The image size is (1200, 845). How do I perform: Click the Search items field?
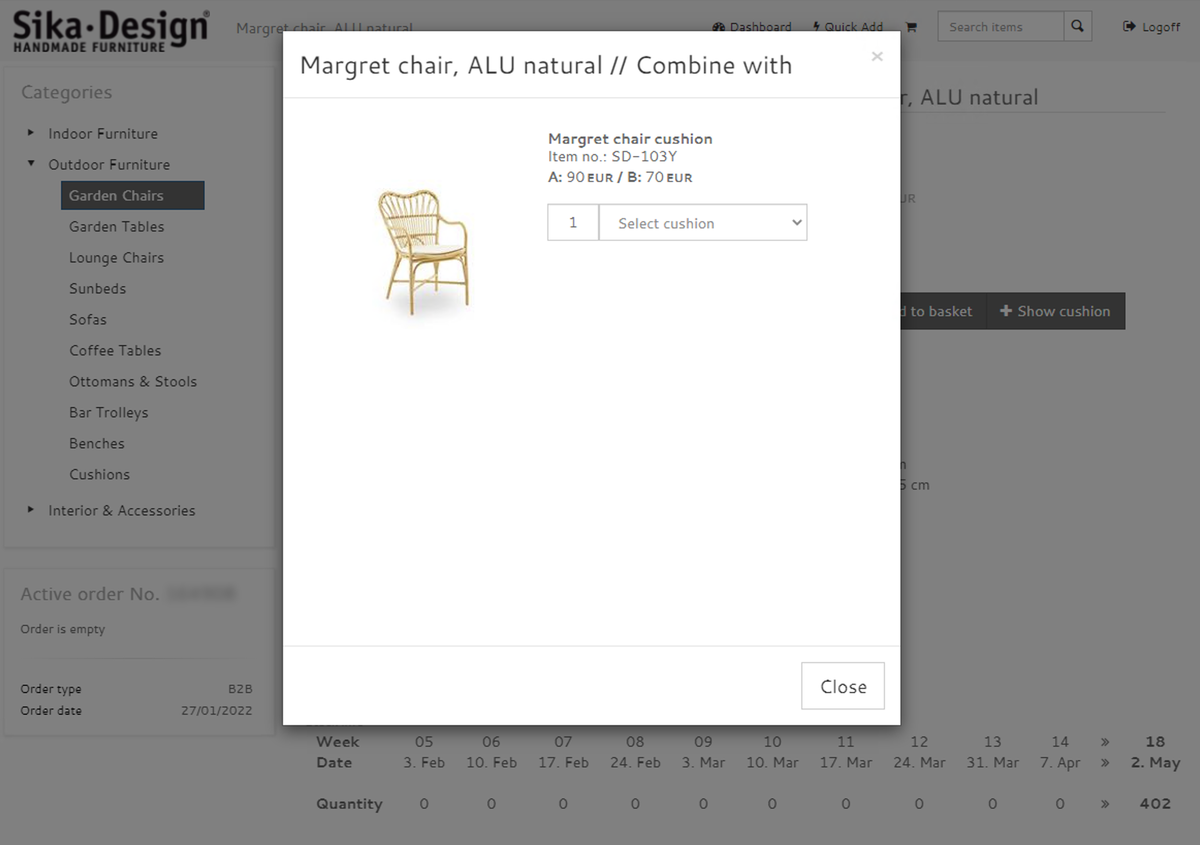coord(1000,27)
